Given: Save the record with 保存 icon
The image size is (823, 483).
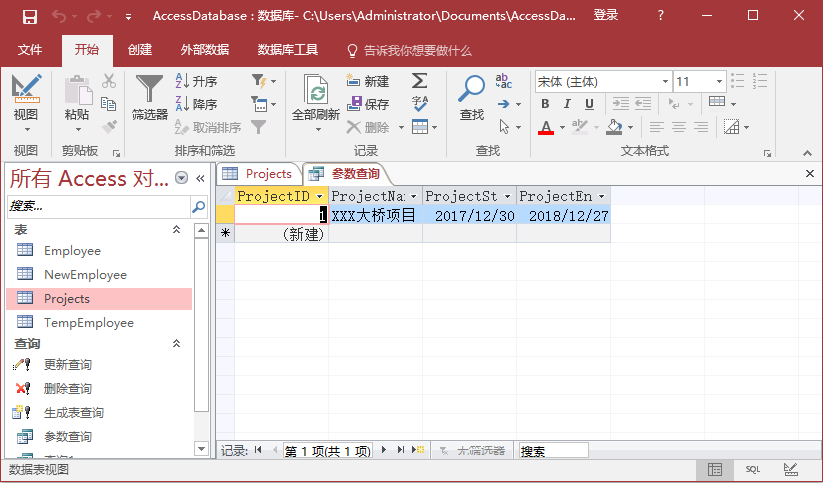Looking at the screenshot, I should (368, 104).
